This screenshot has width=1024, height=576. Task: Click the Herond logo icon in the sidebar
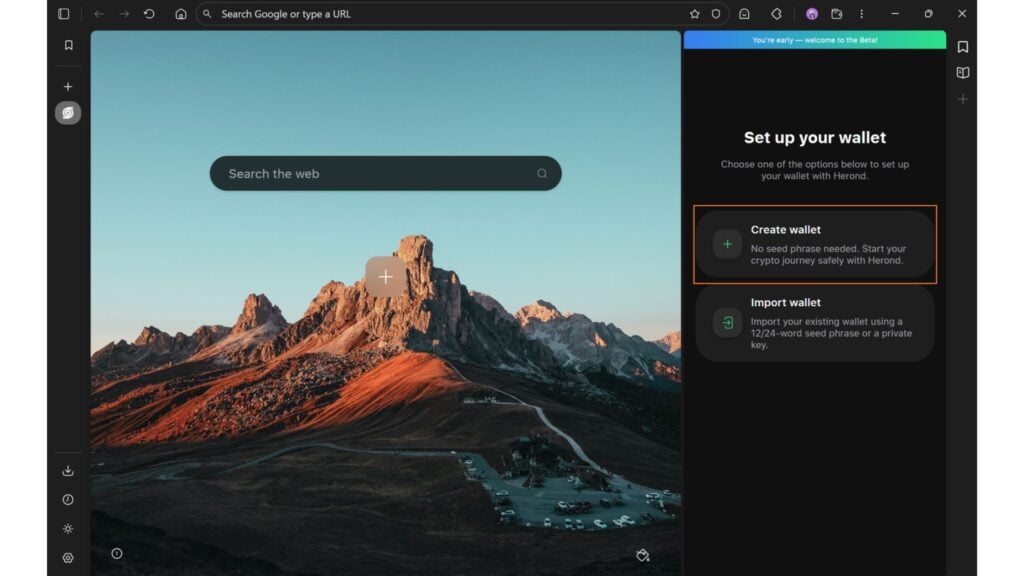click(x=67, y=112)
